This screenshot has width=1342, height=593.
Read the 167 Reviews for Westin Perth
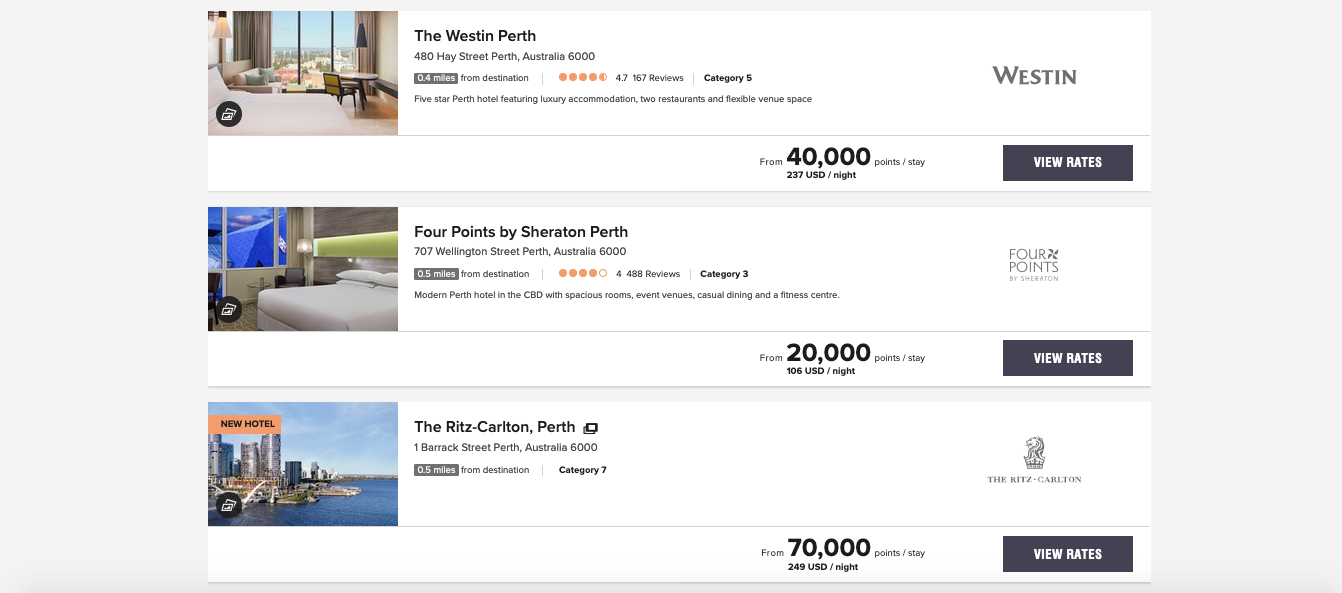pyautogui.click(x=658, y=78)
